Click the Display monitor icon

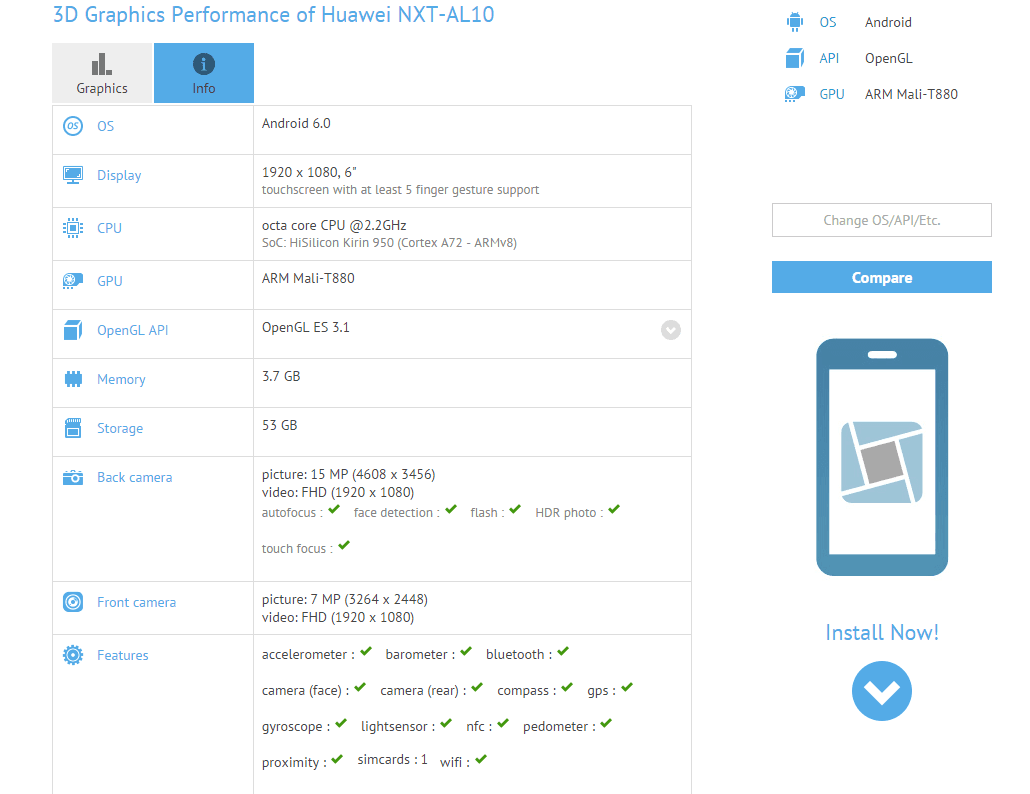tap(73, 175)
